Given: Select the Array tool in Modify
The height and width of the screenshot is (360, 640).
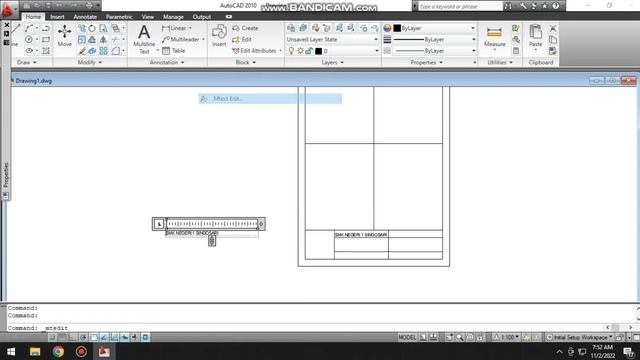Looking at the screenshot, I should click(x=103, y=51).
